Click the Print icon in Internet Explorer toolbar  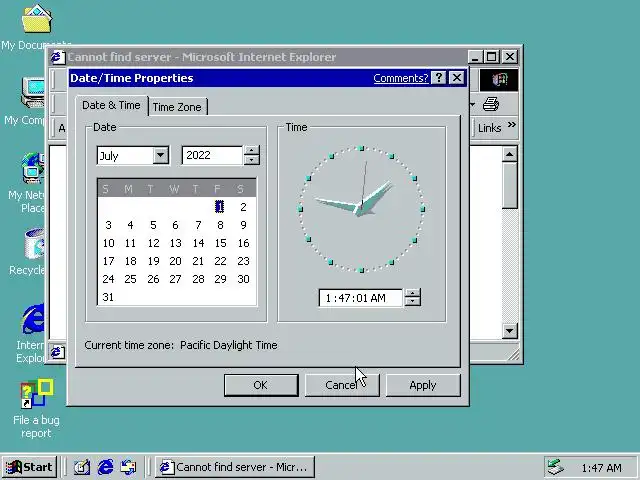pyautogui.click(x=491, y=104)
